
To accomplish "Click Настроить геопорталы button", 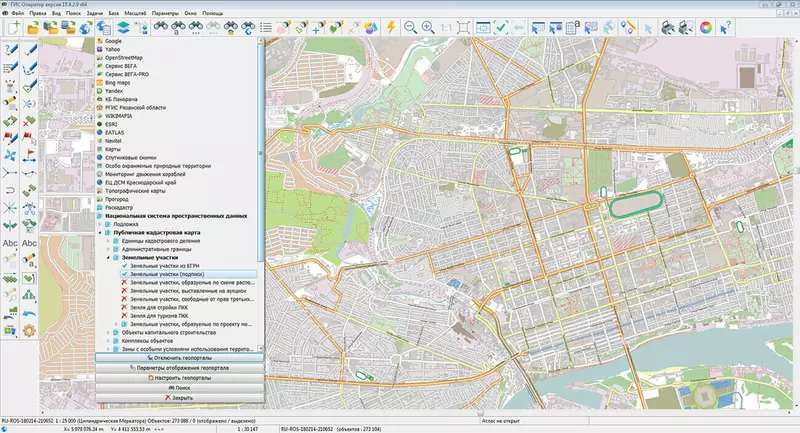I will click(x=180, y=378).
